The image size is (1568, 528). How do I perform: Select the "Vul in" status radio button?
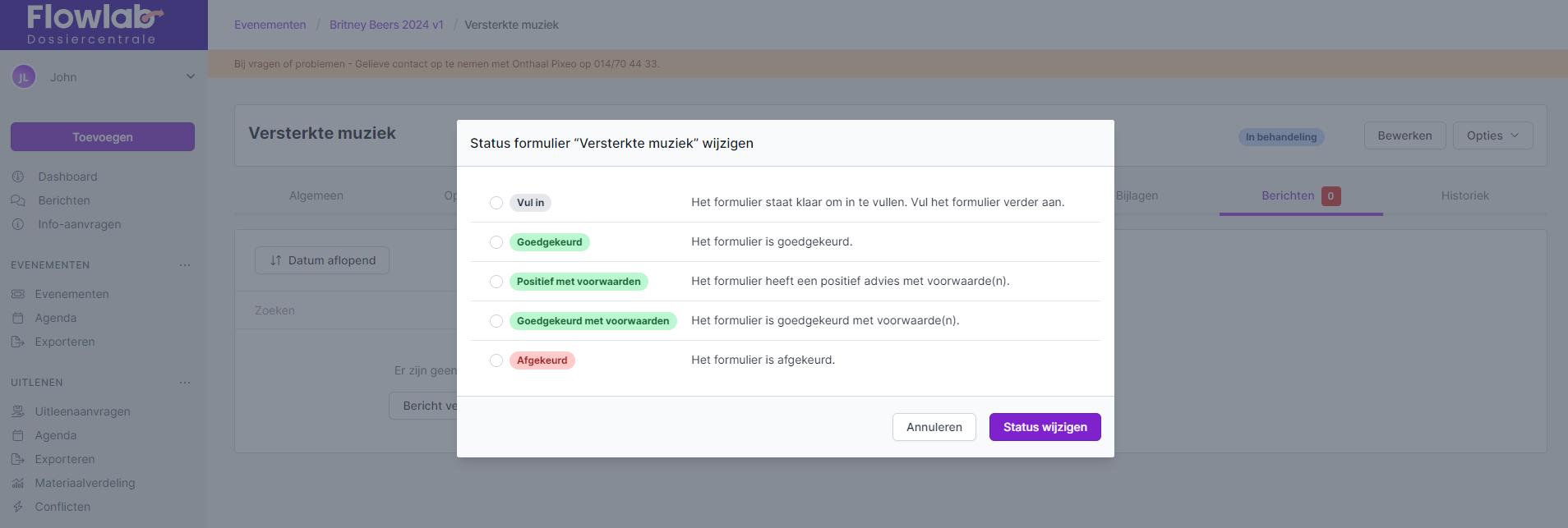(496, 203)
